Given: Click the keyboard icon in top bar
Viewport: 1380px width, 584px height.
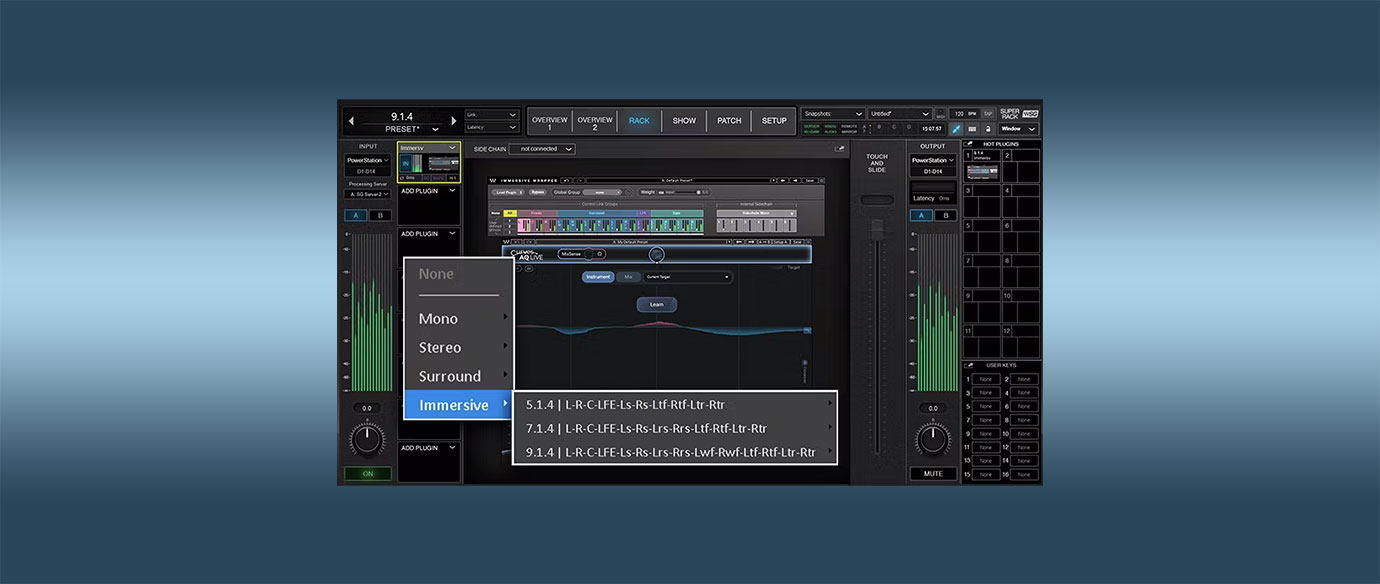Looking at the screenshot, I should tap(972, 128).
